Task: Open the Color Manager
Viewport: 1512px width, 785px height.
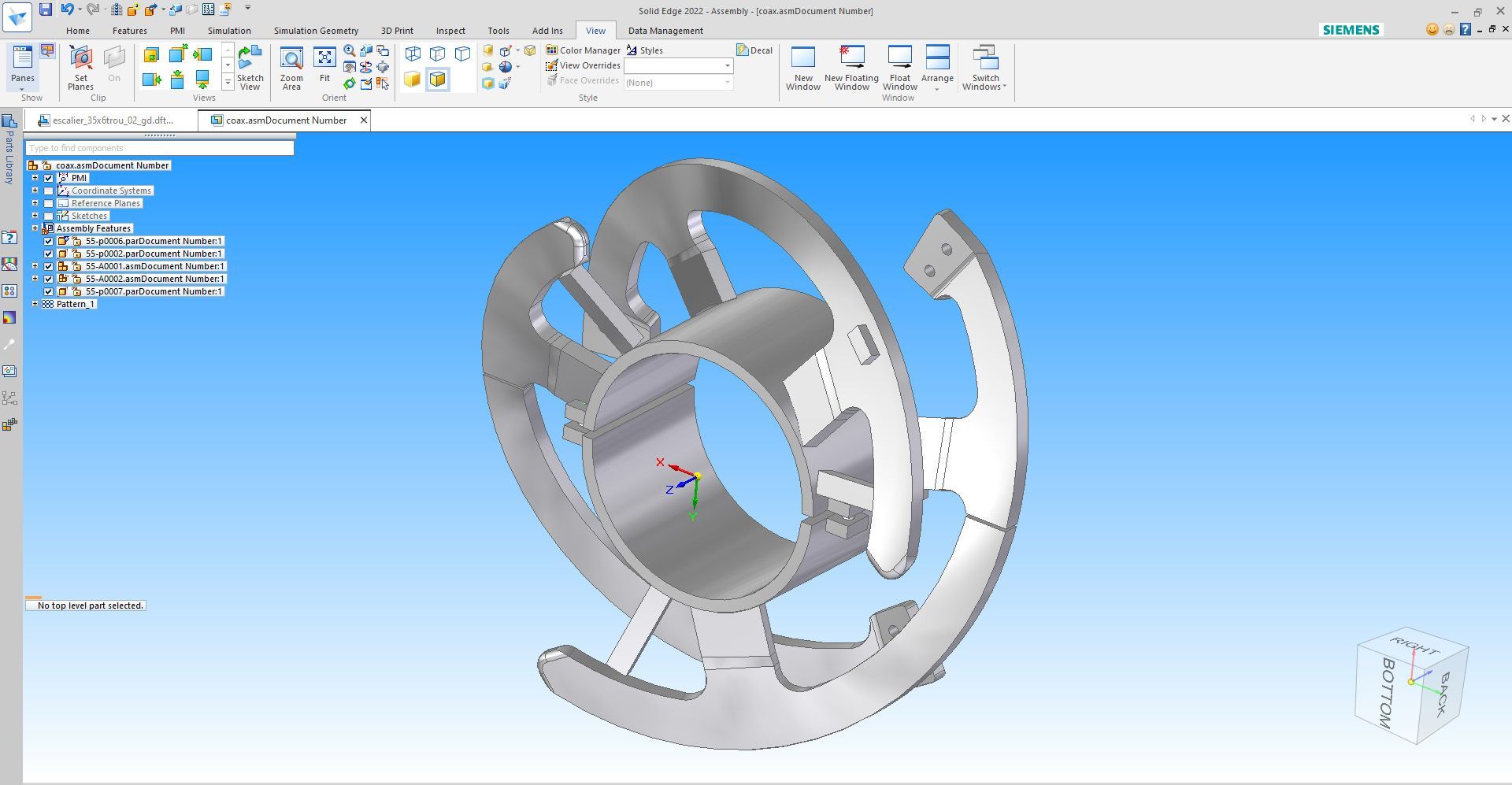Action: [x=551, y=50]
